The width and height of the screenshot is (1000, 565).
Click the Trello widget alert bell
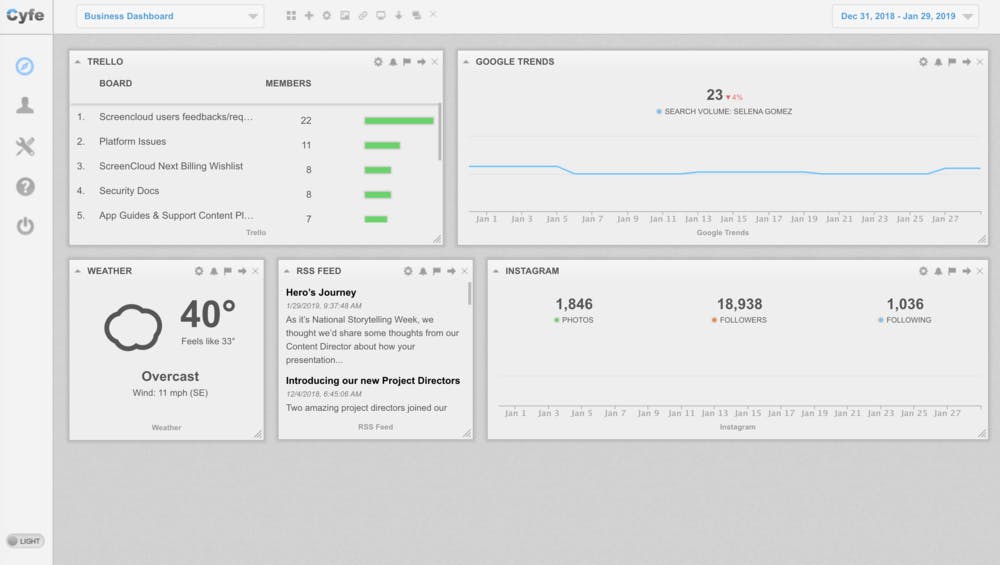tap(393, 62)
